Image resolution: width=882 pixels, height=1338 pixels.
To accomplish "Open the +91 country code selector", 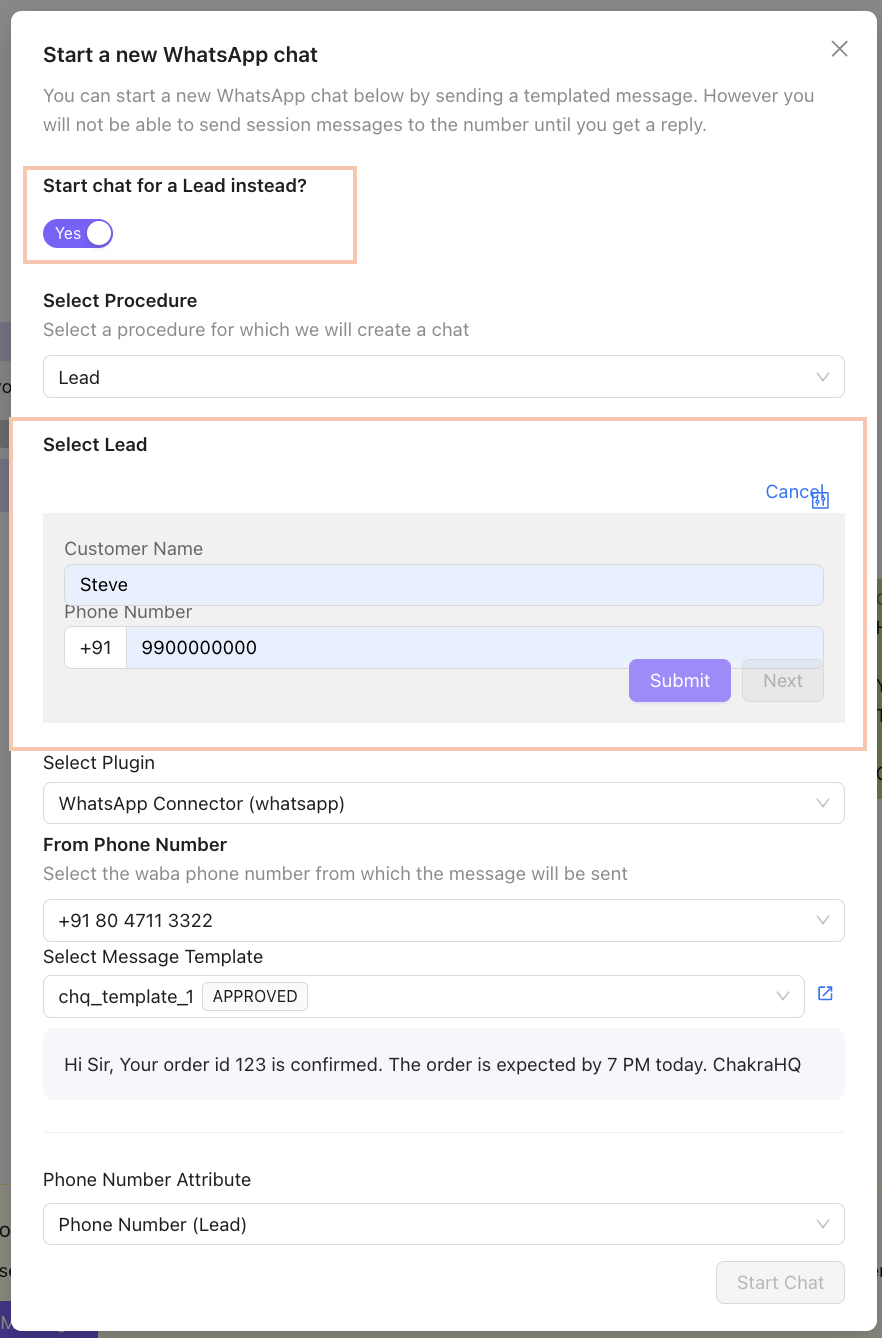I will pyautogui.click(x=94, y=647).
